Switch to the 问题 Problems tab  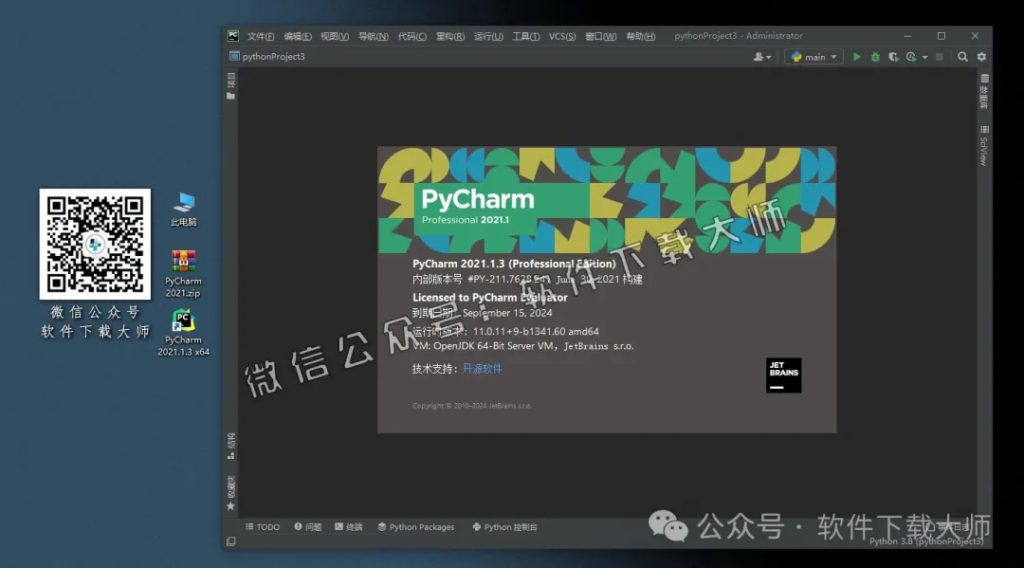(308, 527)
